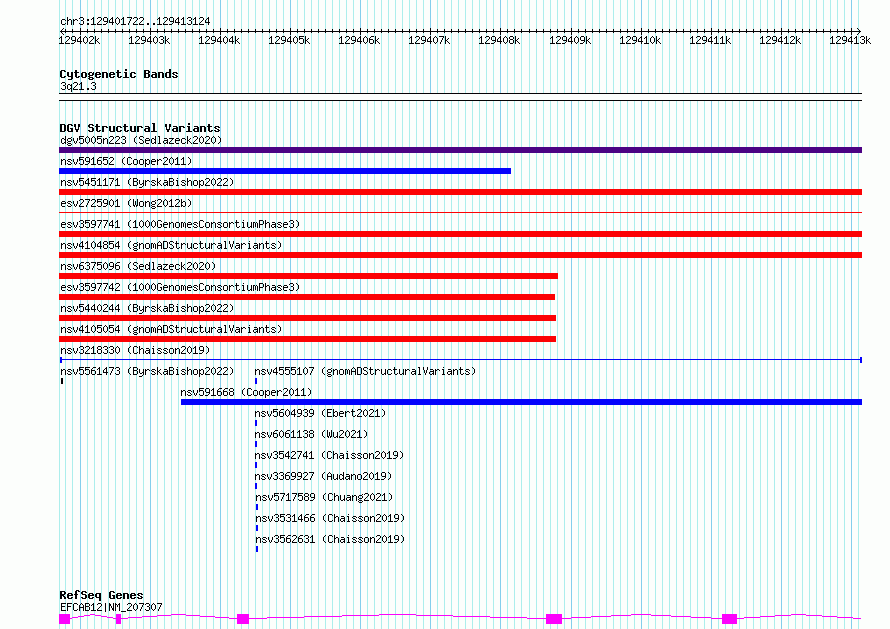The image size is (890, 629).
Task: Open nsv4105054 (gnomADStructuralVariants) label
Action: click(x=171, y=329)
